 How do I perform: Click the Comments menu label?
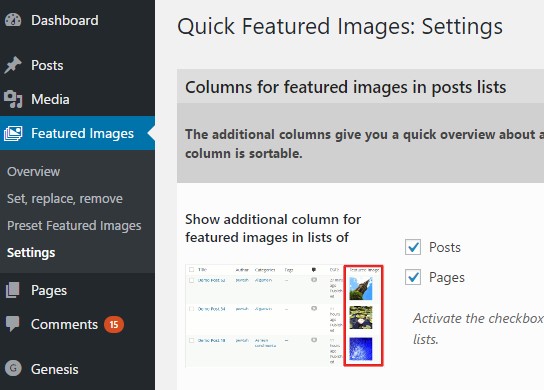point(65,324)
